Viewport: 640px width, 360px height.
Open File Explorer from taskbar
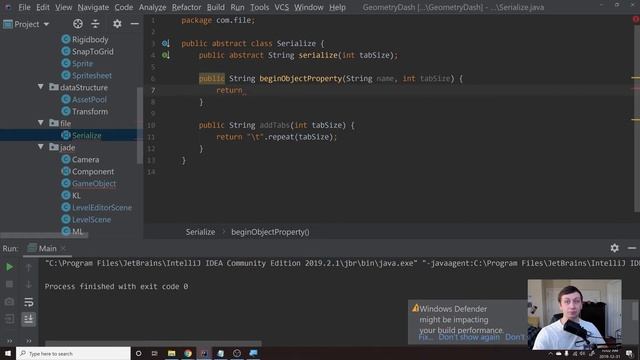pos(171,353)
